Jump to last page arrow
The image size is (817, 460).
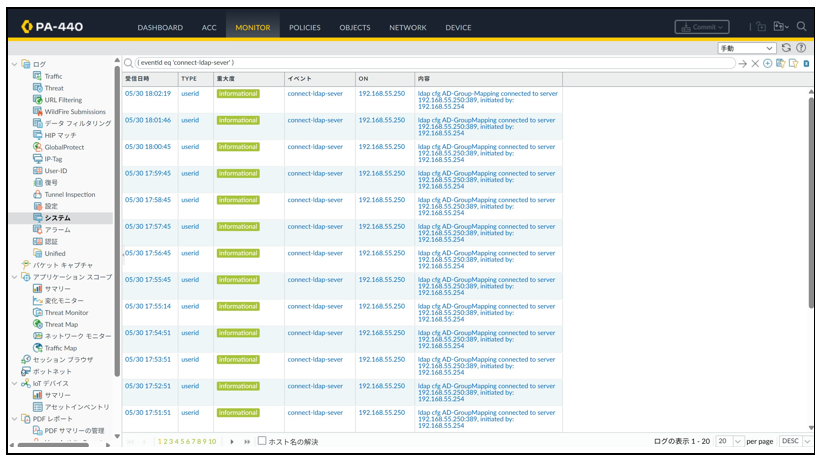tap(247, 442)
